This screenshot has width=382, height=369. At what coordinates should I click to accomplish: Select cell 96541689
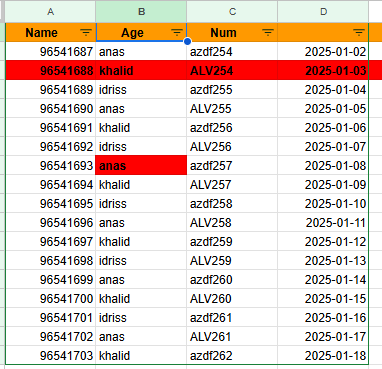tap(50, 90)
